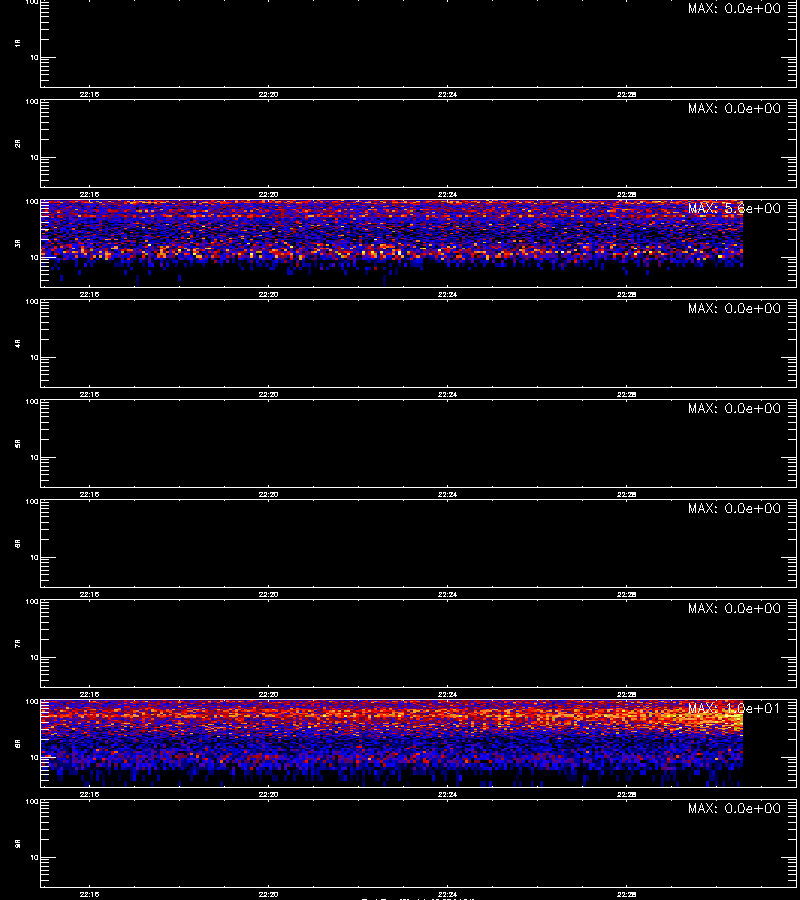Click the 22:16 tick label under panel 4R
The width and height of the screenshot is (800, 900).
[x=89, y=394]
